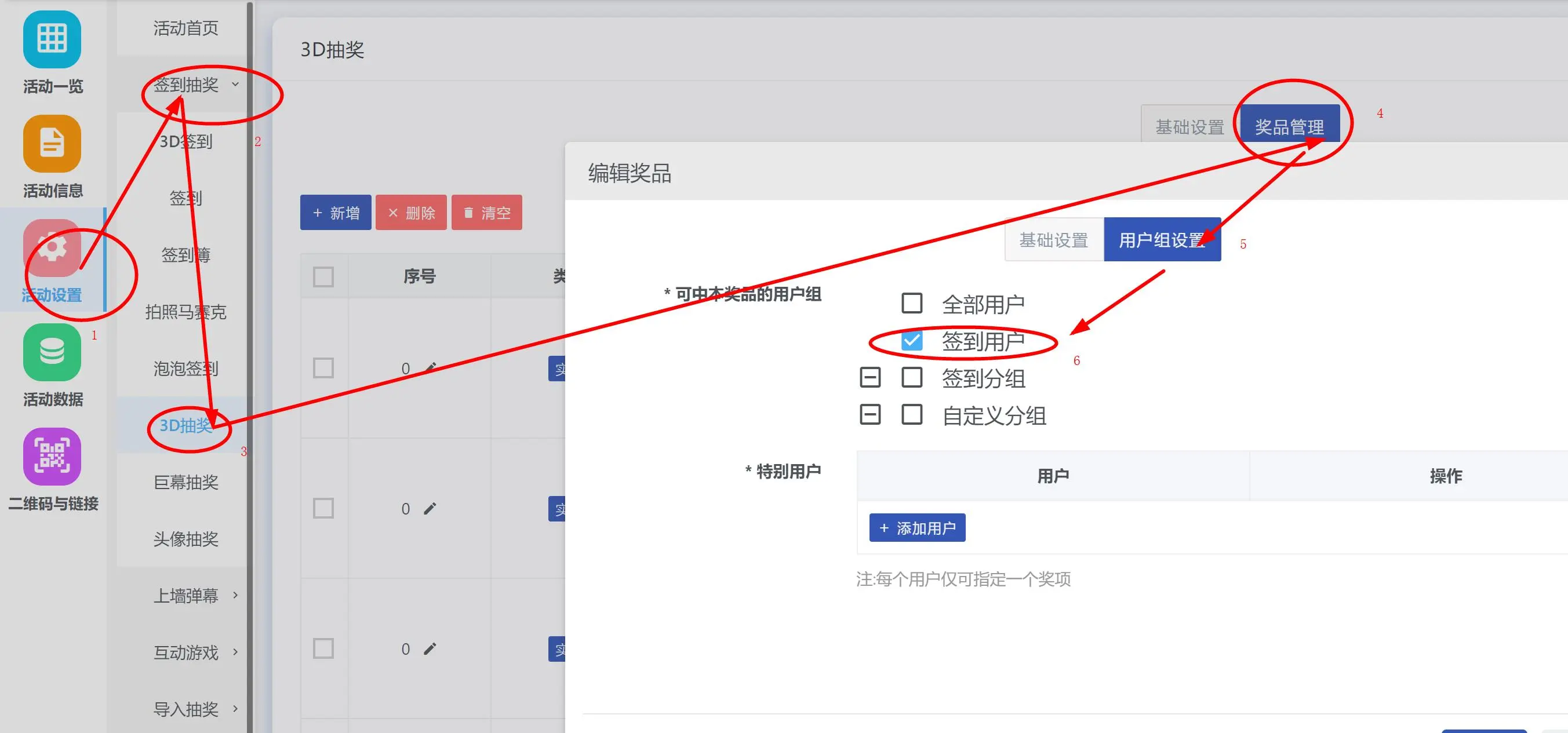Switch to the 用户组设置 tab
Viewport: 1568px width, 733px height.
click(1162, 240)
